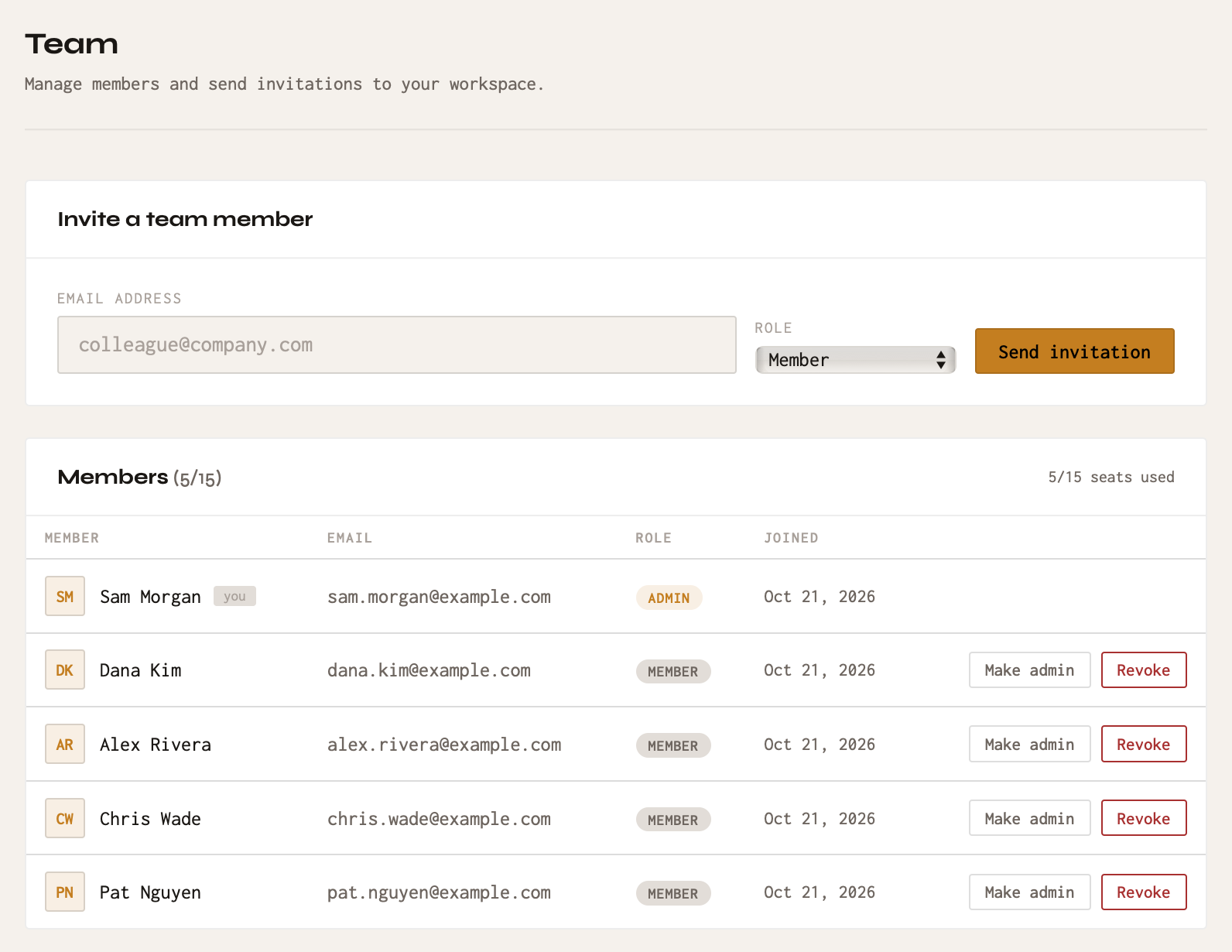Click the Members (5/15) heading
This screenshot has width=1232, height=952.
(140, 478)
